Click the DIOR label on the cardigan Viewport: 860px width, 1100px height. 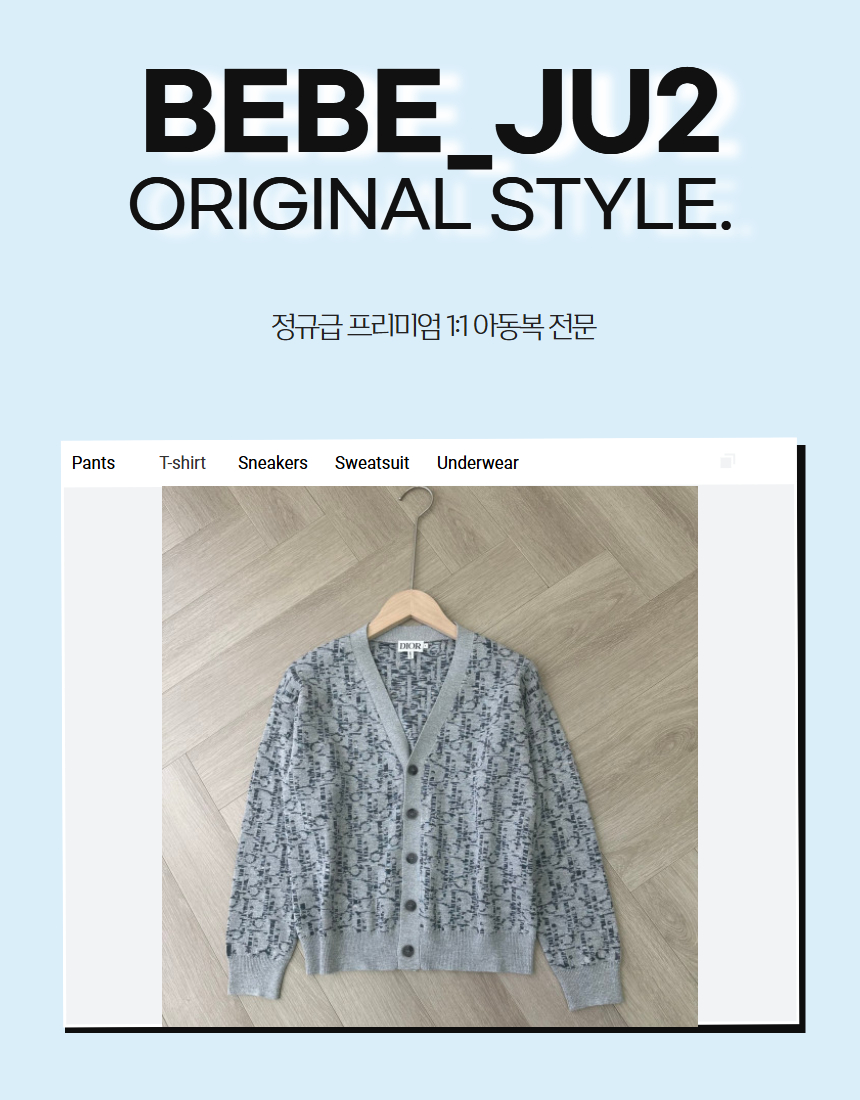[412, 646]
